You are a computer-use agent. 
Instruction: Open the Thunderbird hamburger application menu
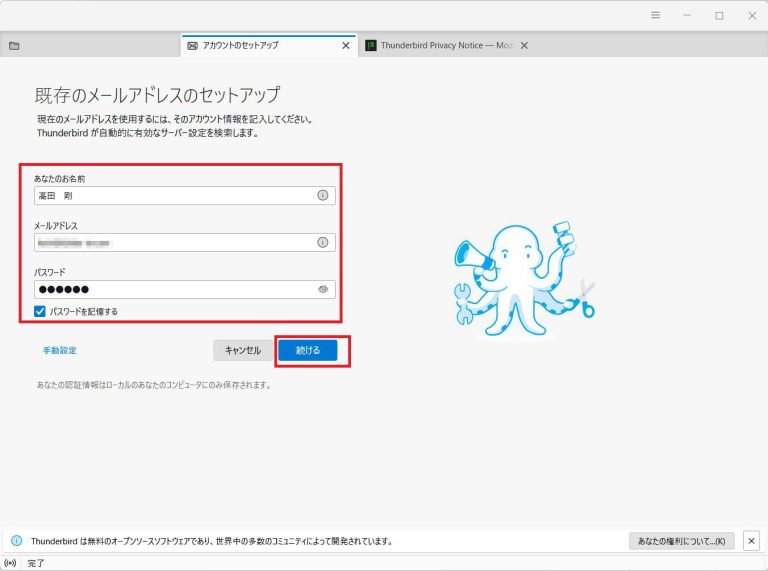pos(655,15)
